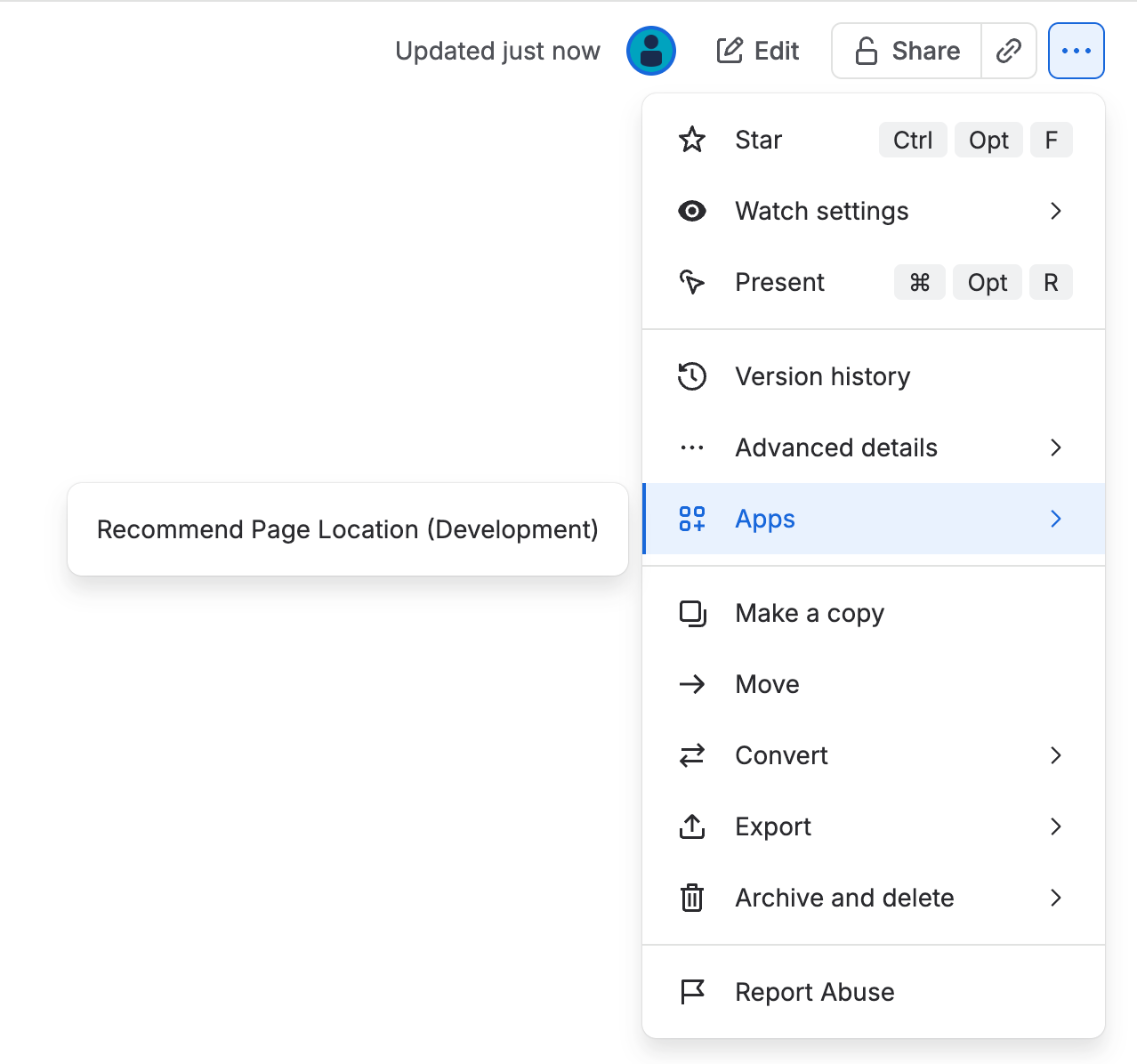Screen dimensions: 1137x1064
Task: Expand the Apps submenu chevron
Action: pos(1056,519)
